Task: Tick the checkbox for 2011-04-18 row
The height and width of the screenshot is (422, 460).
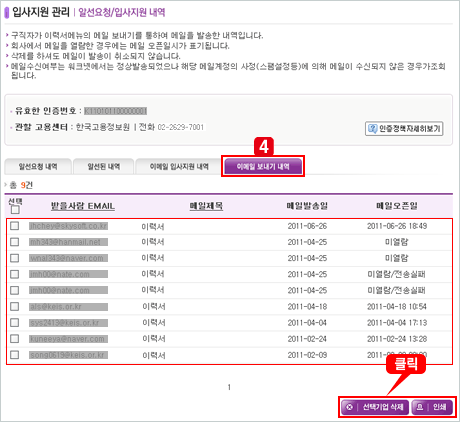Action: (x=15, y=306)
